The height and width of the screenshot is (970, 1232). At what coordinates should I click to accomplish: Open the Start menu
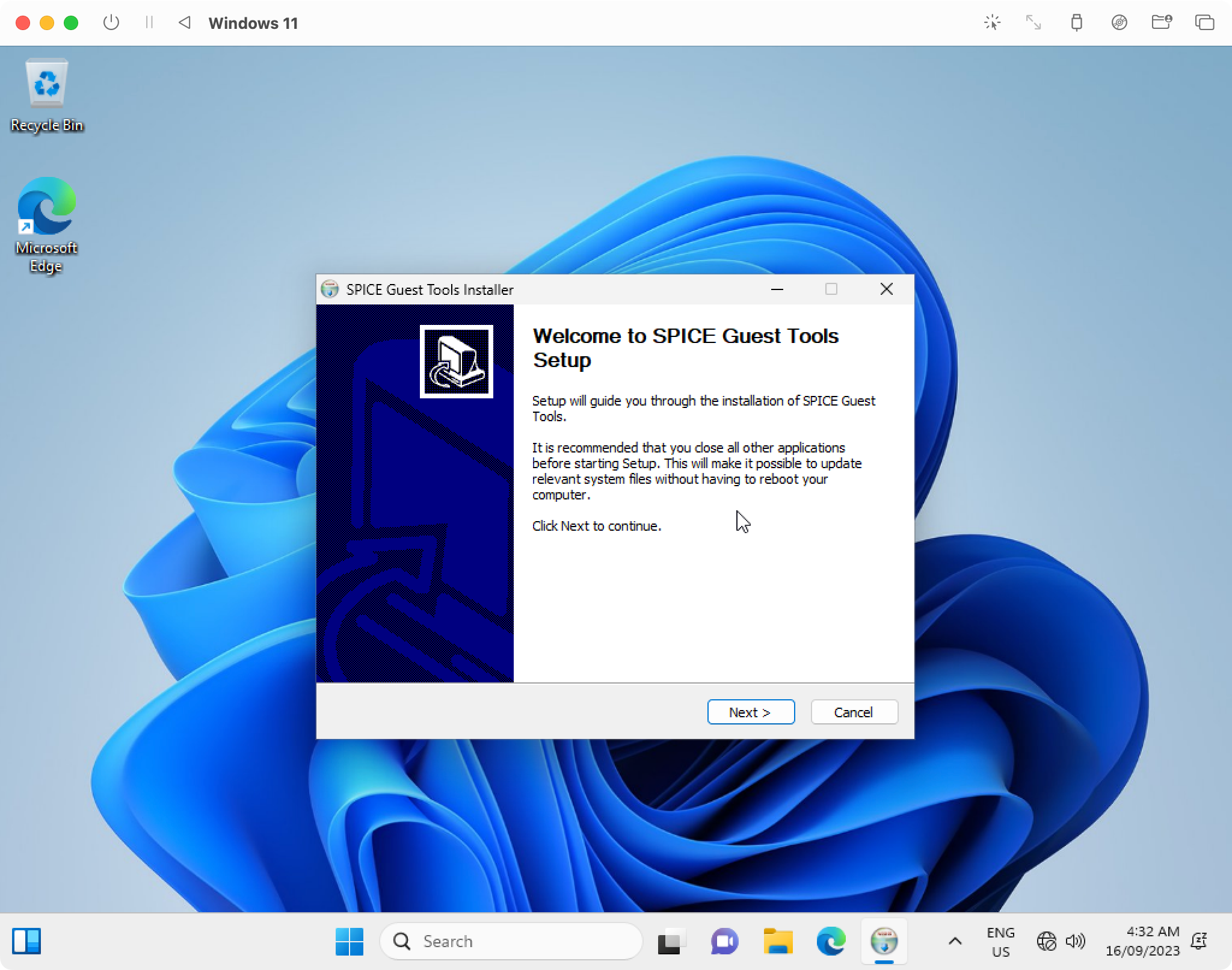[349, 941]
